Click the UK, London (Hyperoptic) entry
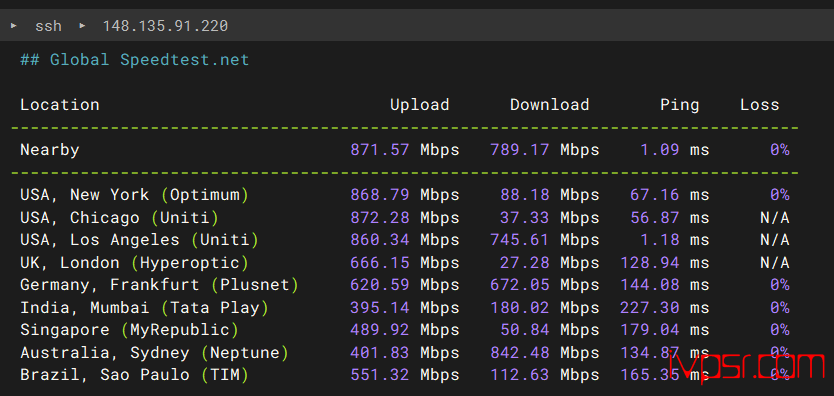 pyautogui.click(x=135, y=263)
